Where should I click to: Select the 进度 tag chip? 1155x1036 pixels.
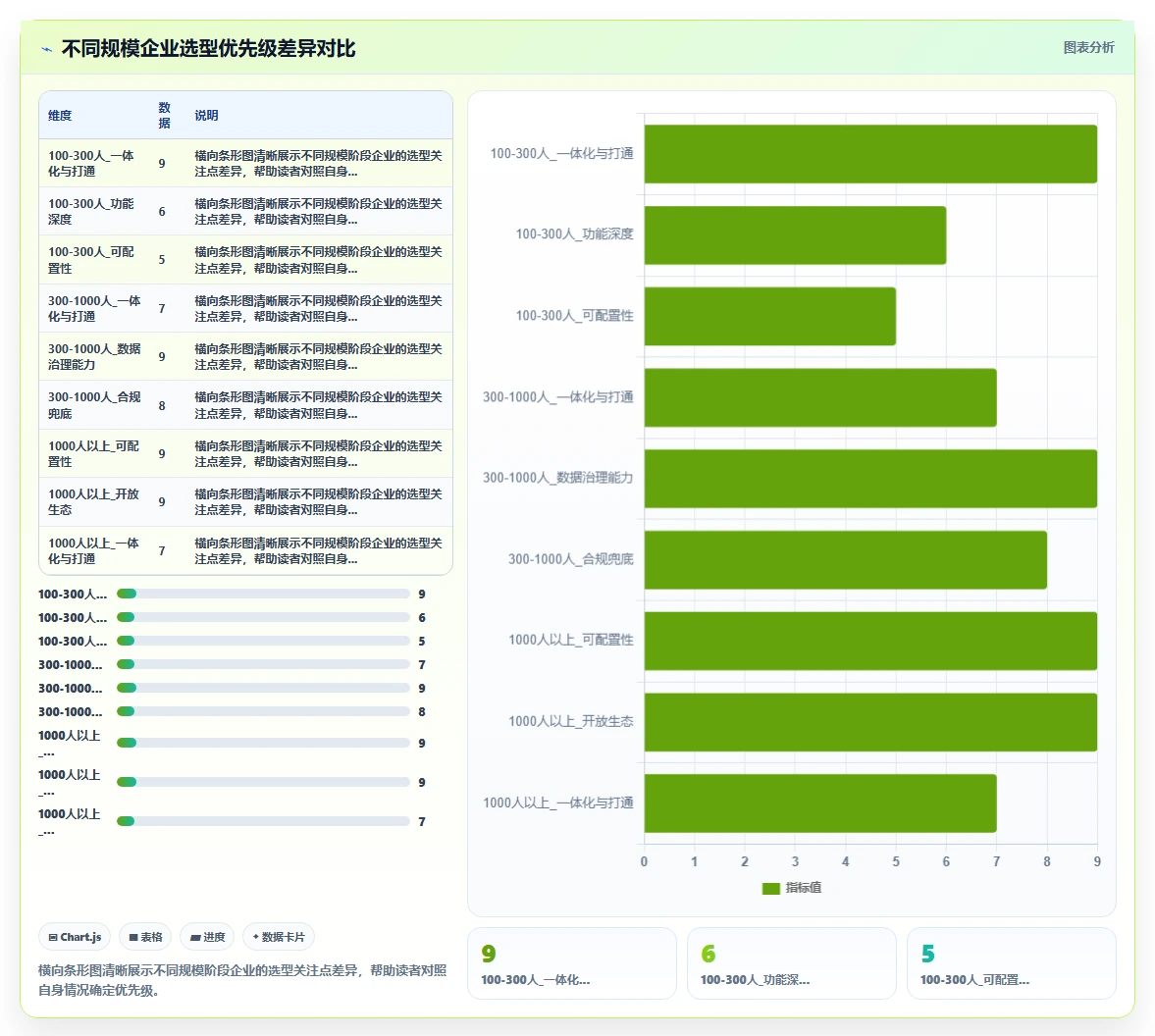207,937
